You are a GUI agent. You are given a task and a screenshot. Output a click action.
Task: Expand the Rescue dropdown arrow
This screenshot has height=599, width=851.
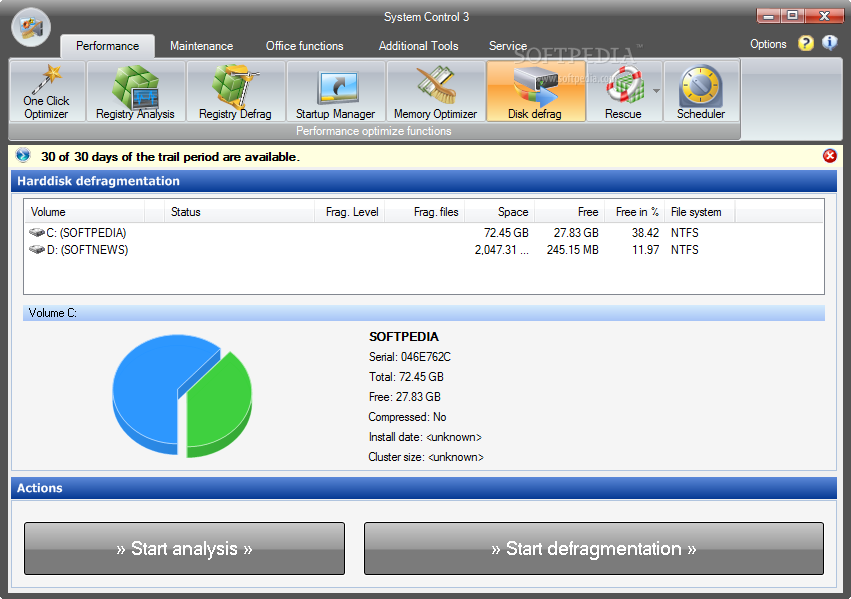click(x=656, y=91)
